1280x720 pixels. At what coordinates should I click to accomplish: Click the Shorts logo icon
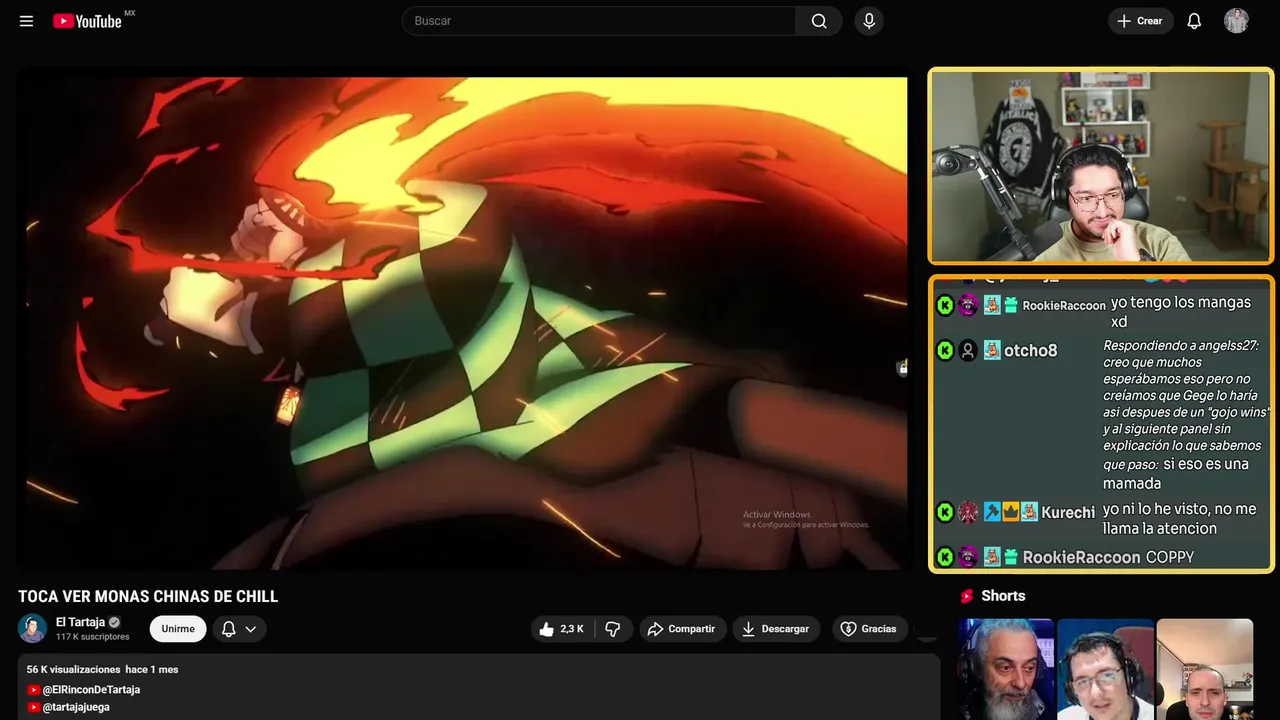967,596
